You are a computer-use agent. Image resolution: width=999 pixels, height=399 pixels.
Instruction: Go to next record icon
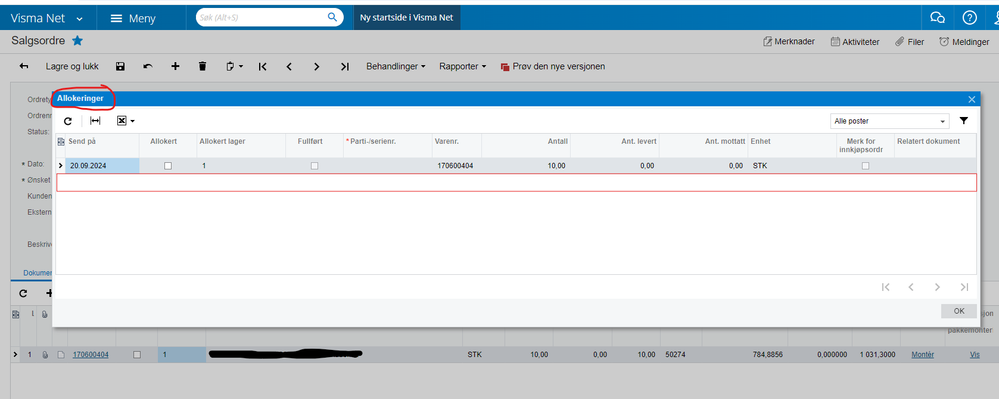(317, 66)
